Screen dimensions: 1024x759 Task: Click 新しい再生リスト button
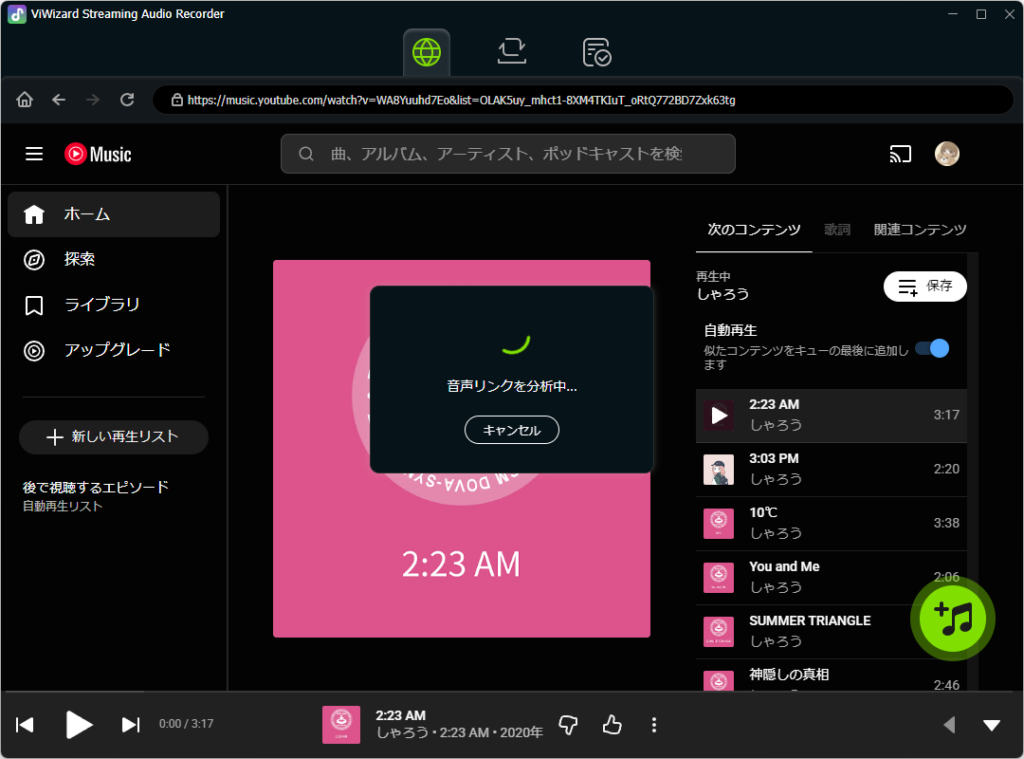coord(113,437)
